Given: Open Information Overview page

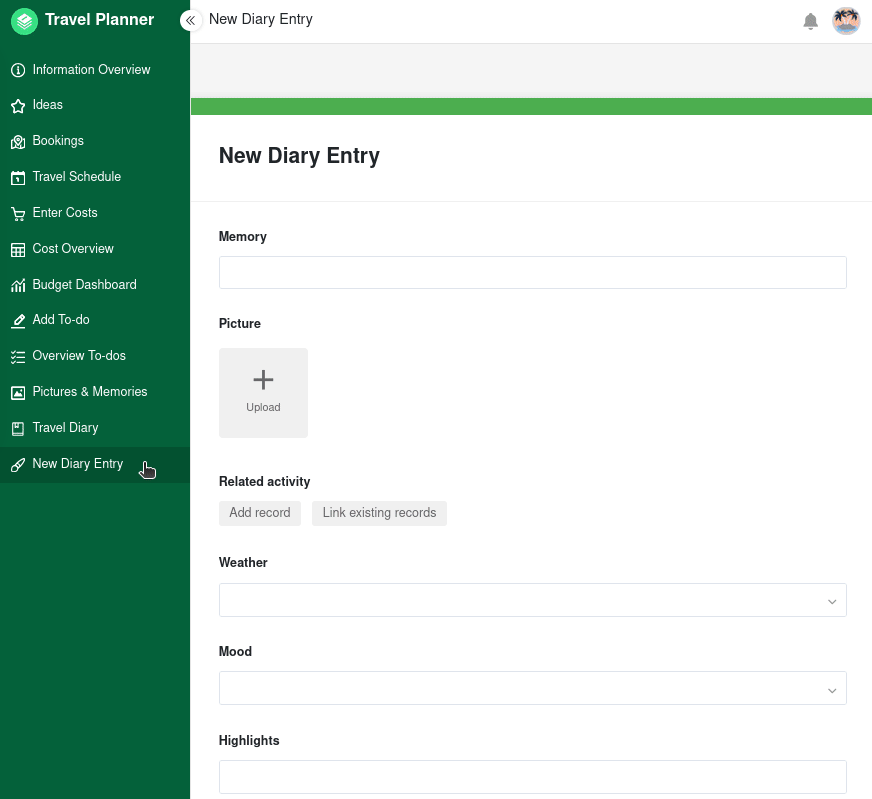Looking at the screenshot, I should point(95,70).
